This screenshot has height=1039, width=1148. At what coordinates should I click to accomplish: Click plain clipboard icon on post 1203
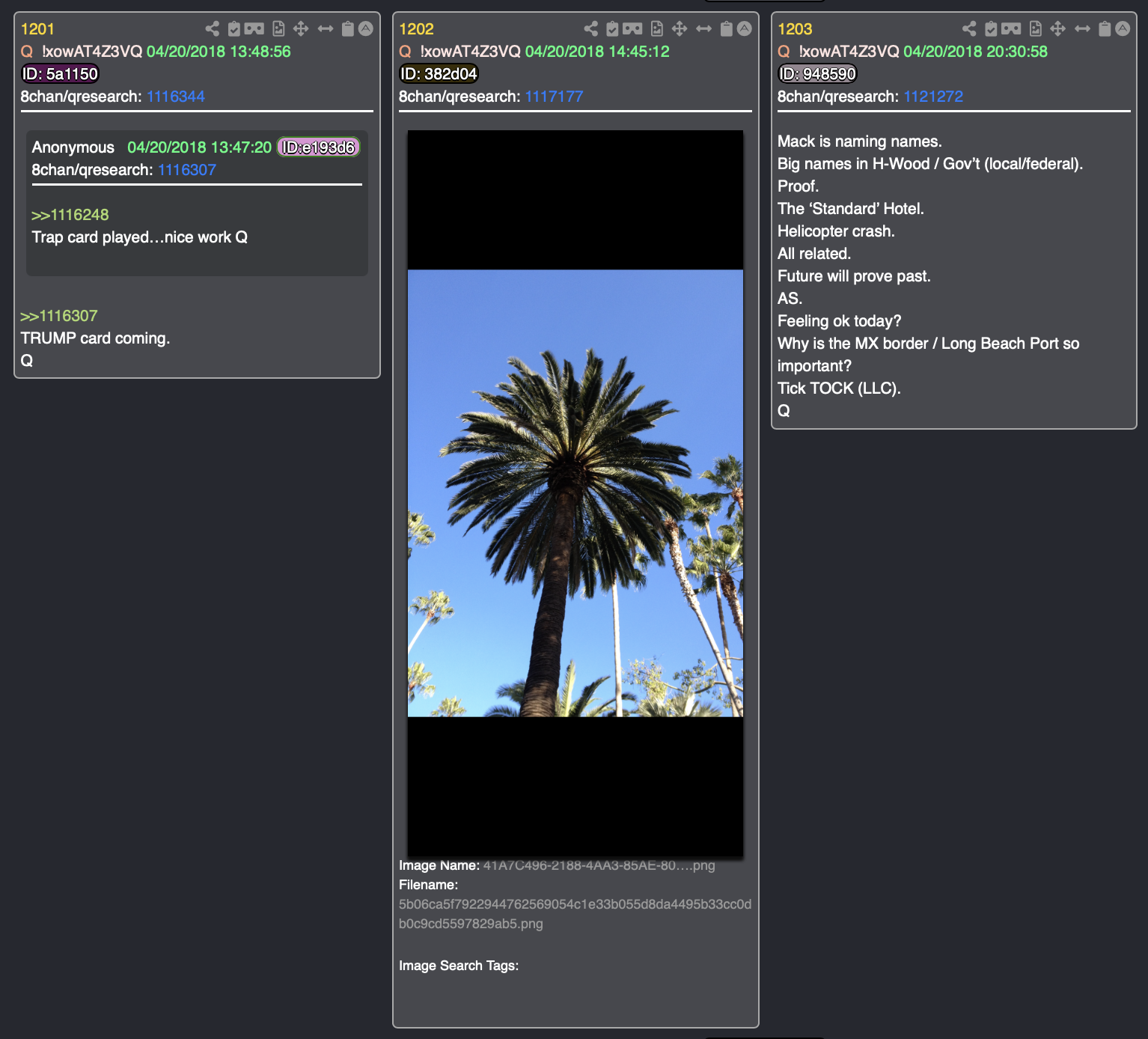[1105, 29]
